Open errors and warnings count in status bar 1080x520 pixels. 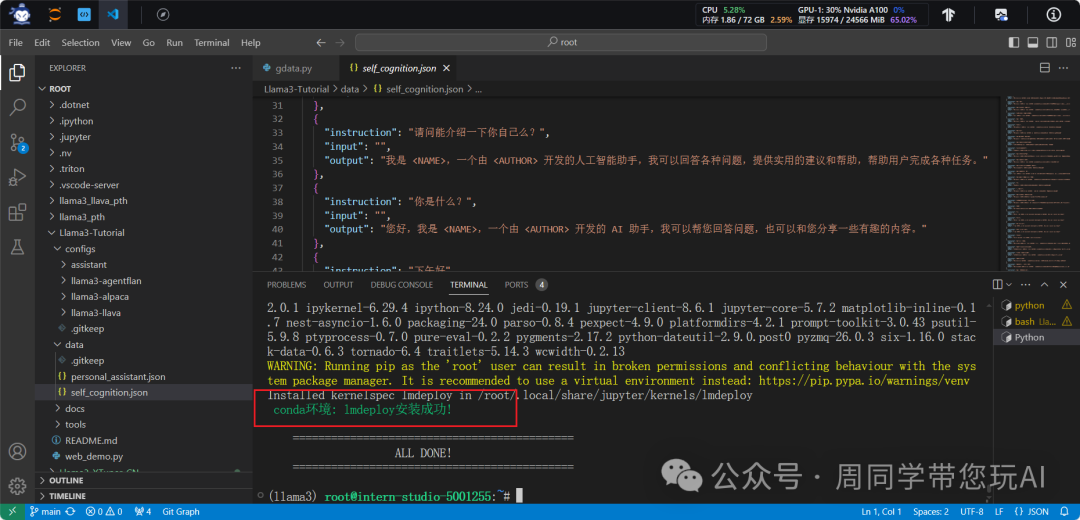pos(104,512)
